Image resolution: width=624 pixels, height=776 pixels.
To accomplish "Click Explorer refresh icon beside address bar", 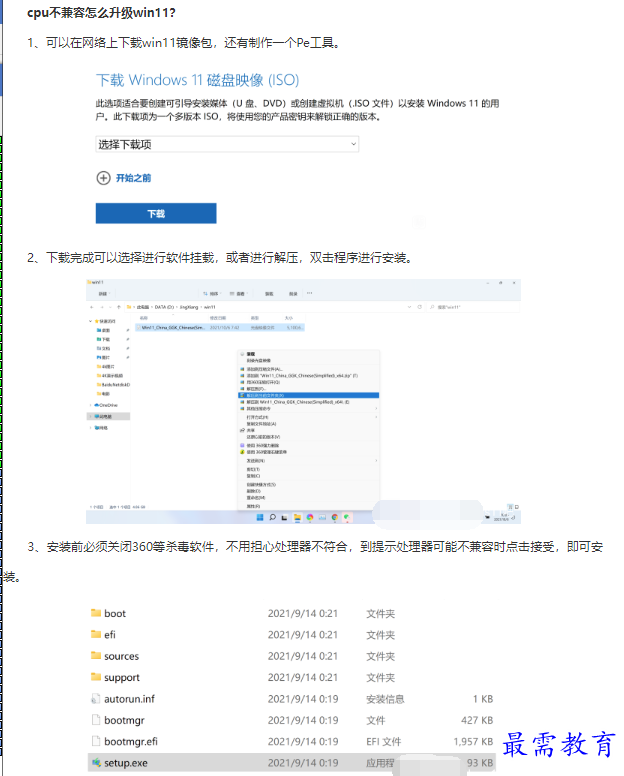I will tap(419, 307).
